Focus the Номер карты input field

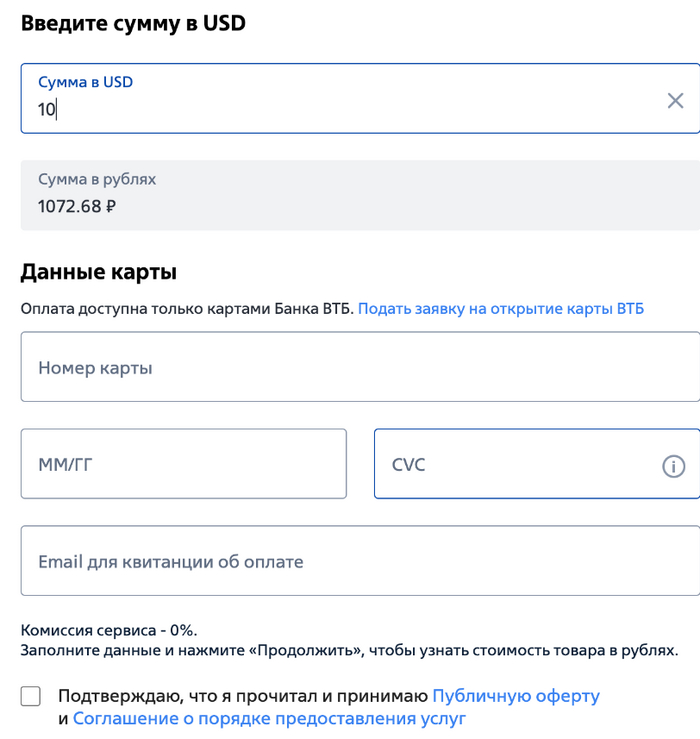coord(360,368)
